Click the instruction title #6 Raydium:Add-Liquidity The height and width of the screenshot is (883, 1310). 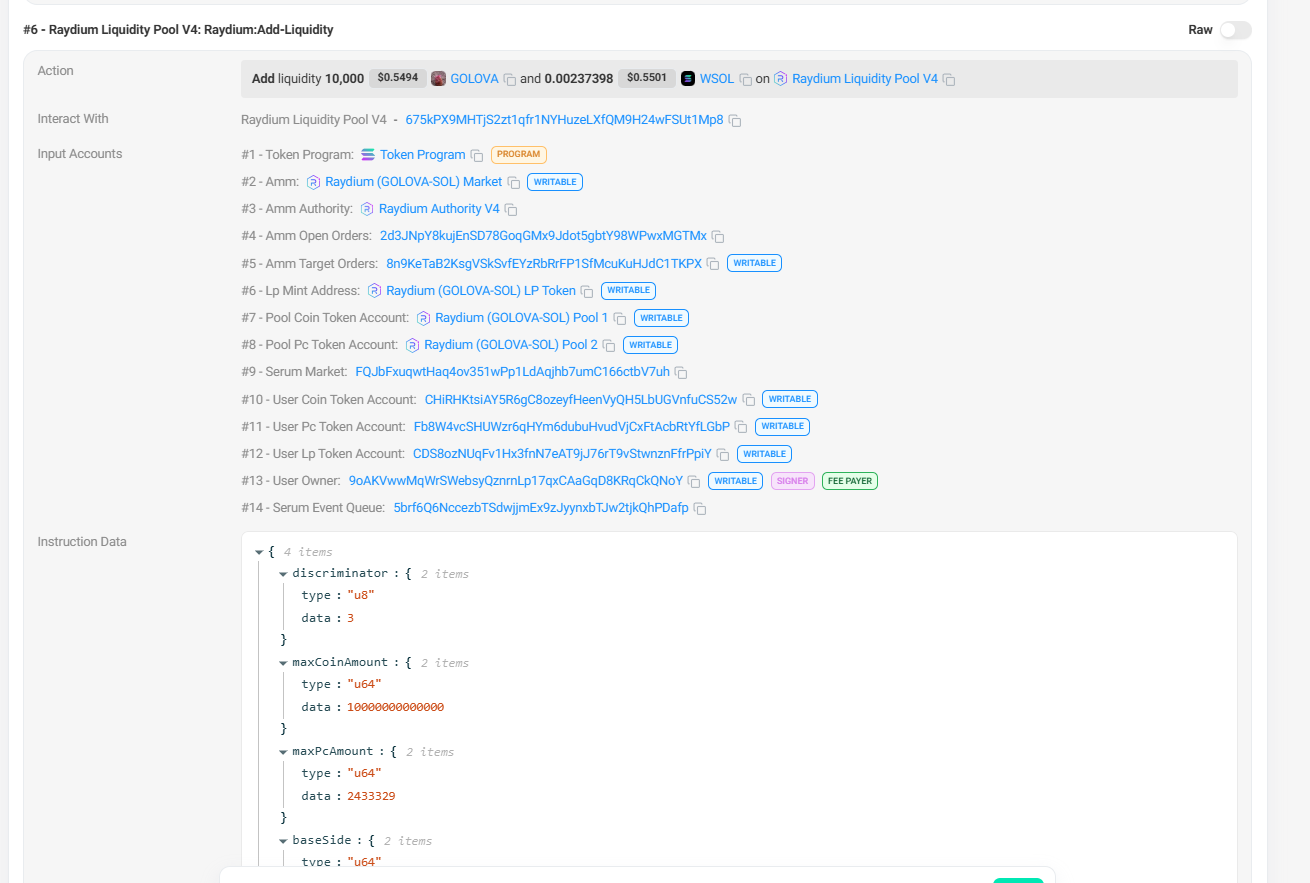179,30
